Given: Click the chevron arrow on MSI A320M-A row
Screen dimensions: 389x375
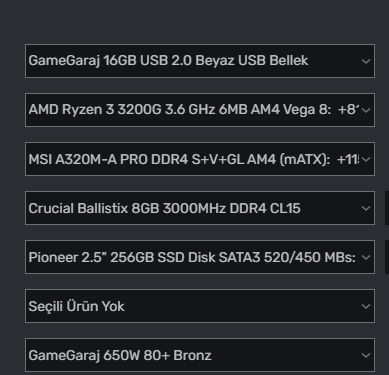Looking at the screenshot, I should (366, 159).
